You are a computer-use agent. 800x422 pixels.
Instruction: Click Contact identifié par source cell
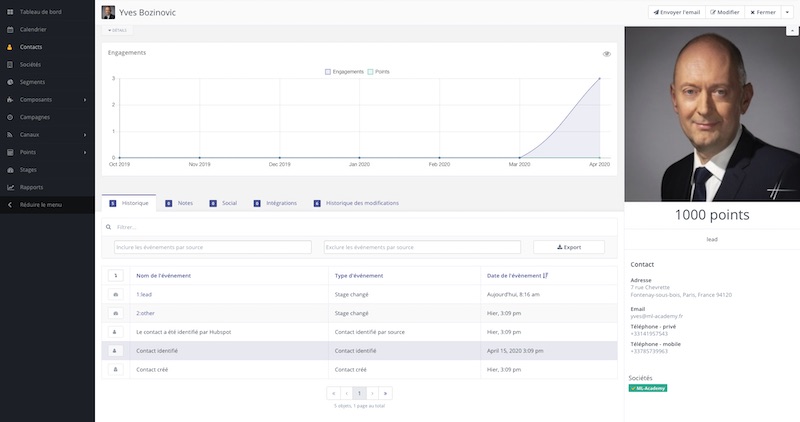click(x=405, y=332)
